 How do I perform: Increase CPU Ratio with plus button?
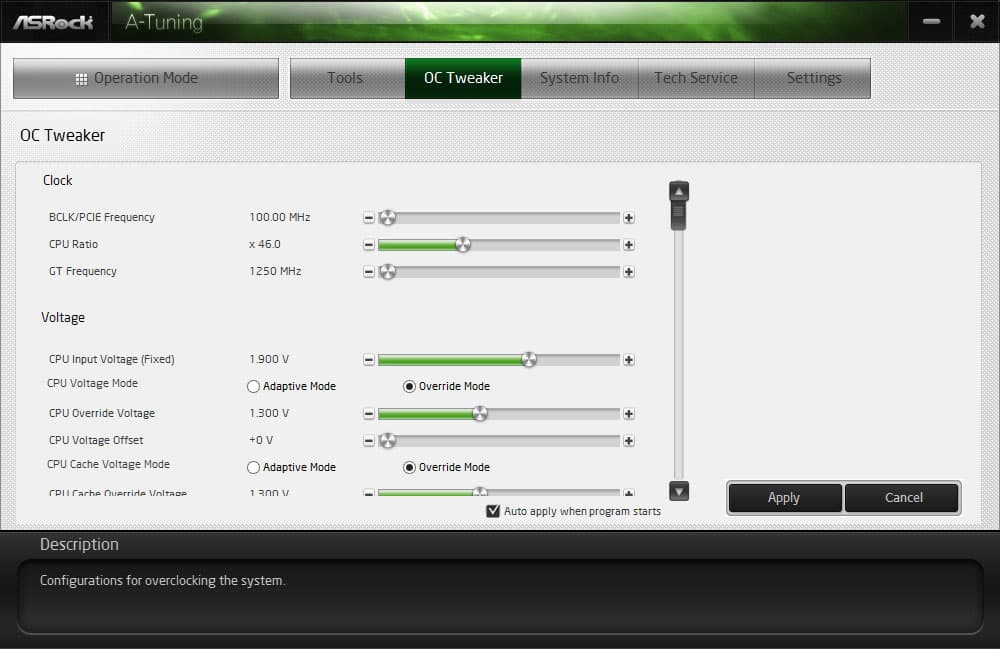point(629,245)
